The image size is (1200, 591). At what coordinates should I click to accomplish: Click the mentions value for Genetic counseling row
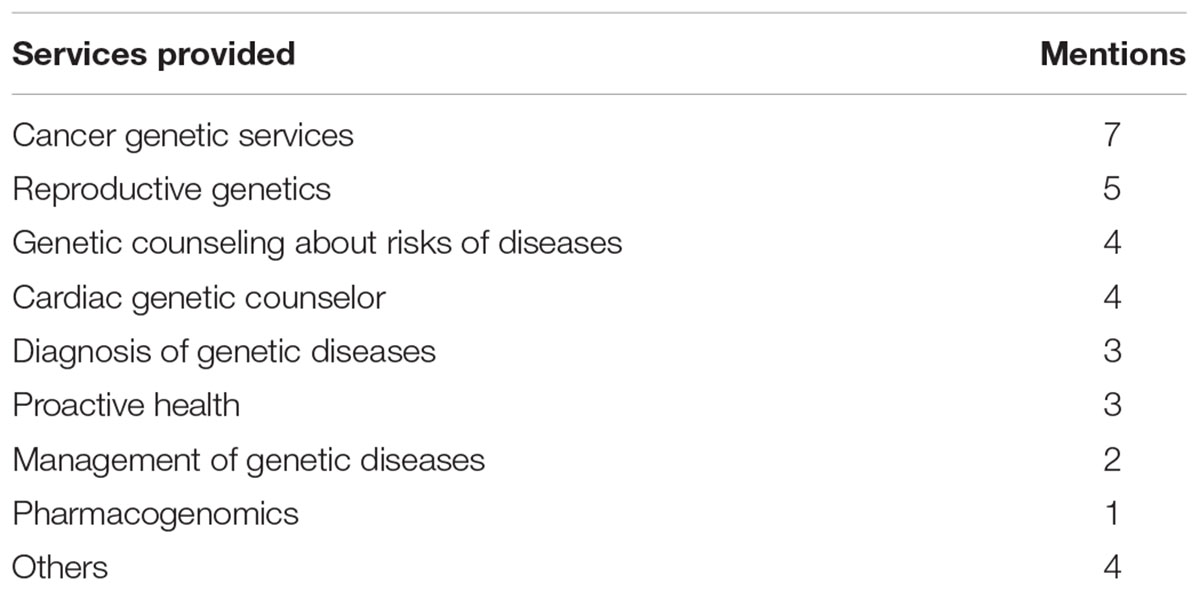click(1112, 243)
